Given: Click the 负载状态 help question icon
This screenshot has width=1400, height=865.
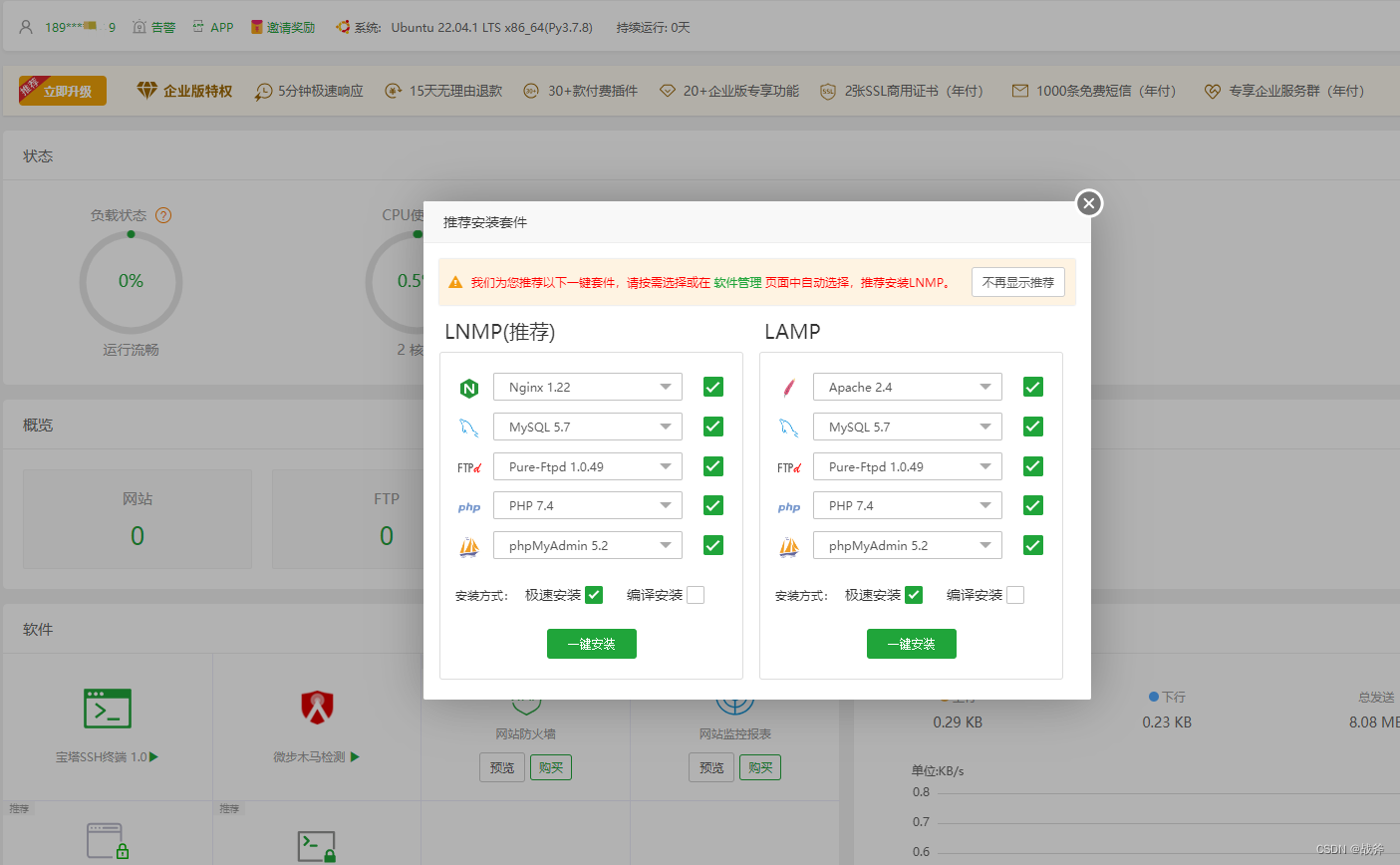Looking at the screenshot, I should (x=163, y=215).
